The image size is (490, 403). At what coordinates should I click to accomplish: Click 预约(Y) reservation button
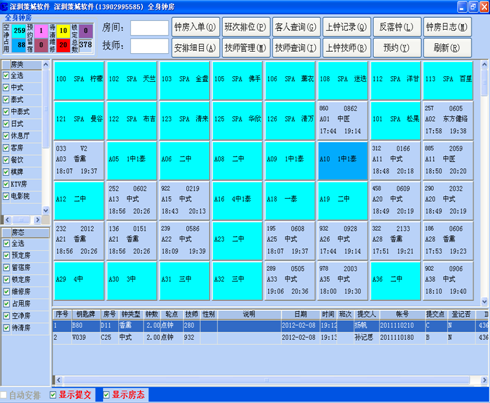pos(397,48)
